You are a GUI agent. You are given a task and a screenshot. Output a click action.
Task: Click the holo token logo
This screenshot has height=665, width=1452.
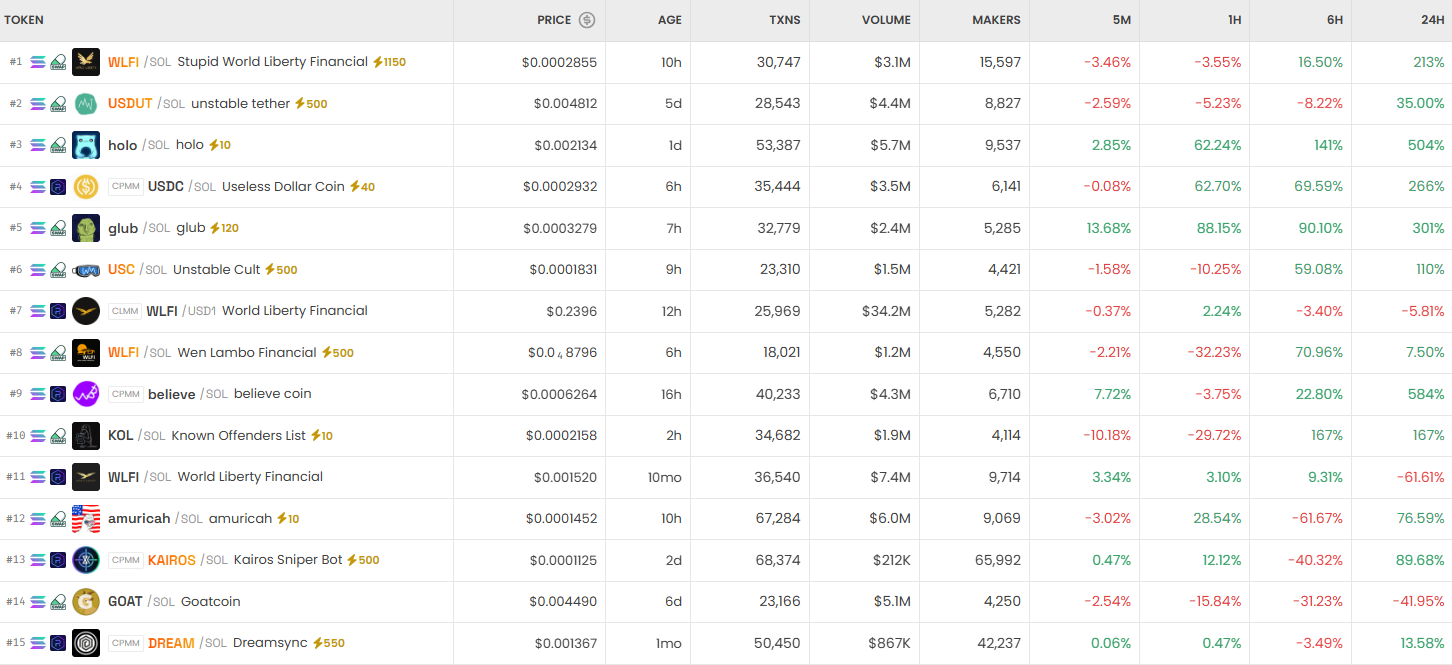click(x=86, y=145)
